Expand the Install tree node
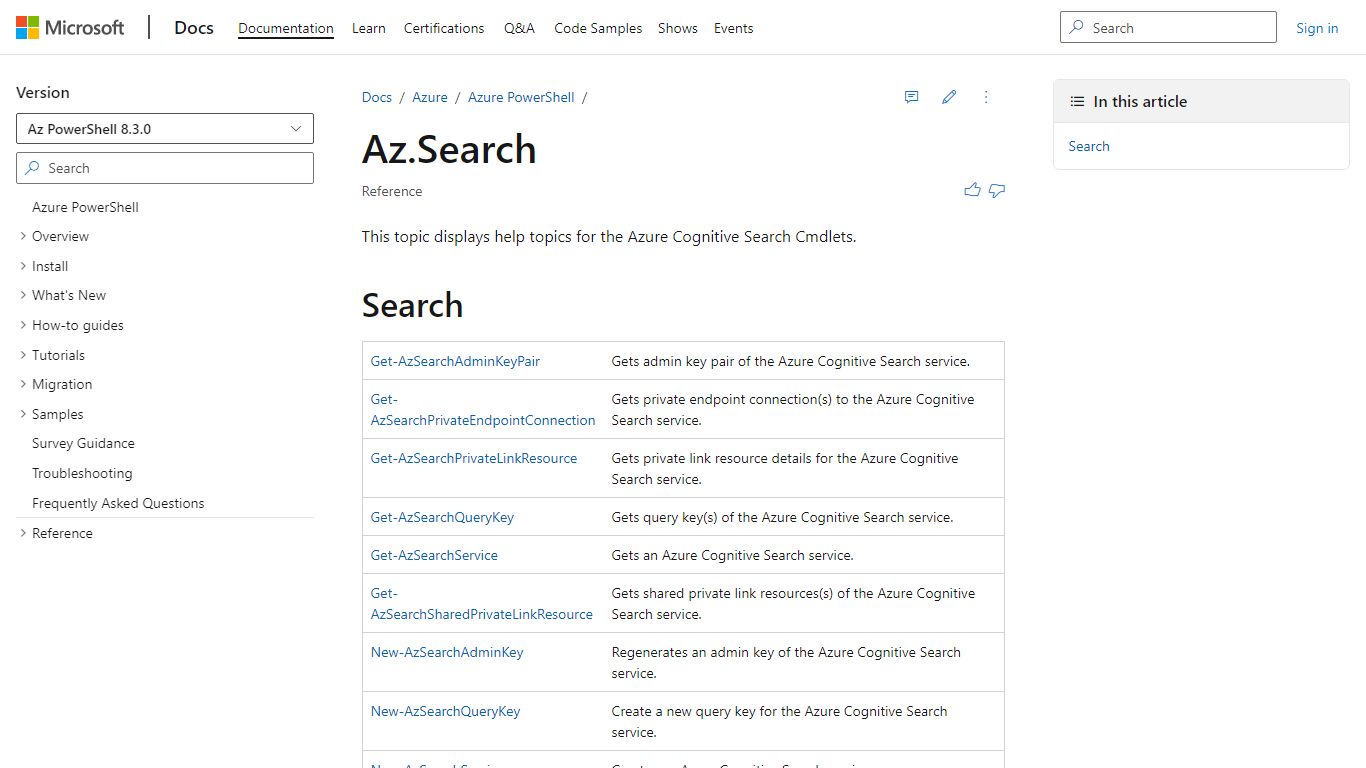This screenshot has height=768, width=1366. click(x=23, y=266)
